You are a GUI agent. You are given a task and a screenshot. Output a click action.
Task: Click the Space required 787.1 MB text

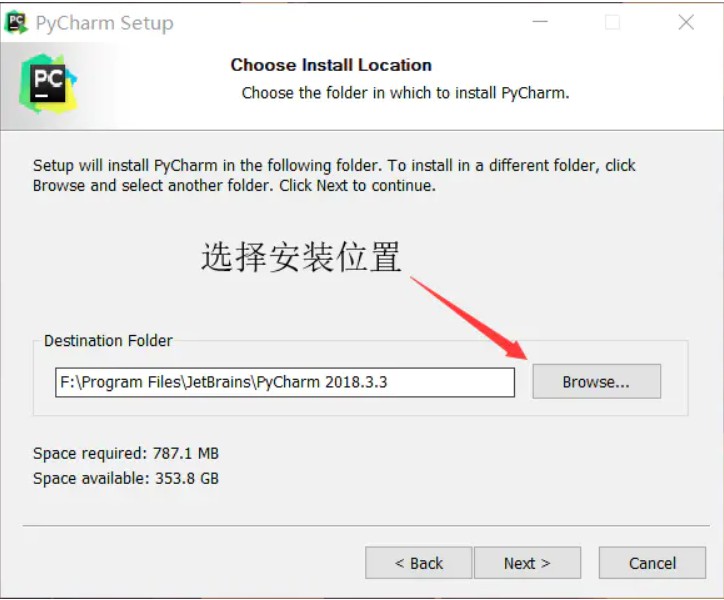coord(126,454)
